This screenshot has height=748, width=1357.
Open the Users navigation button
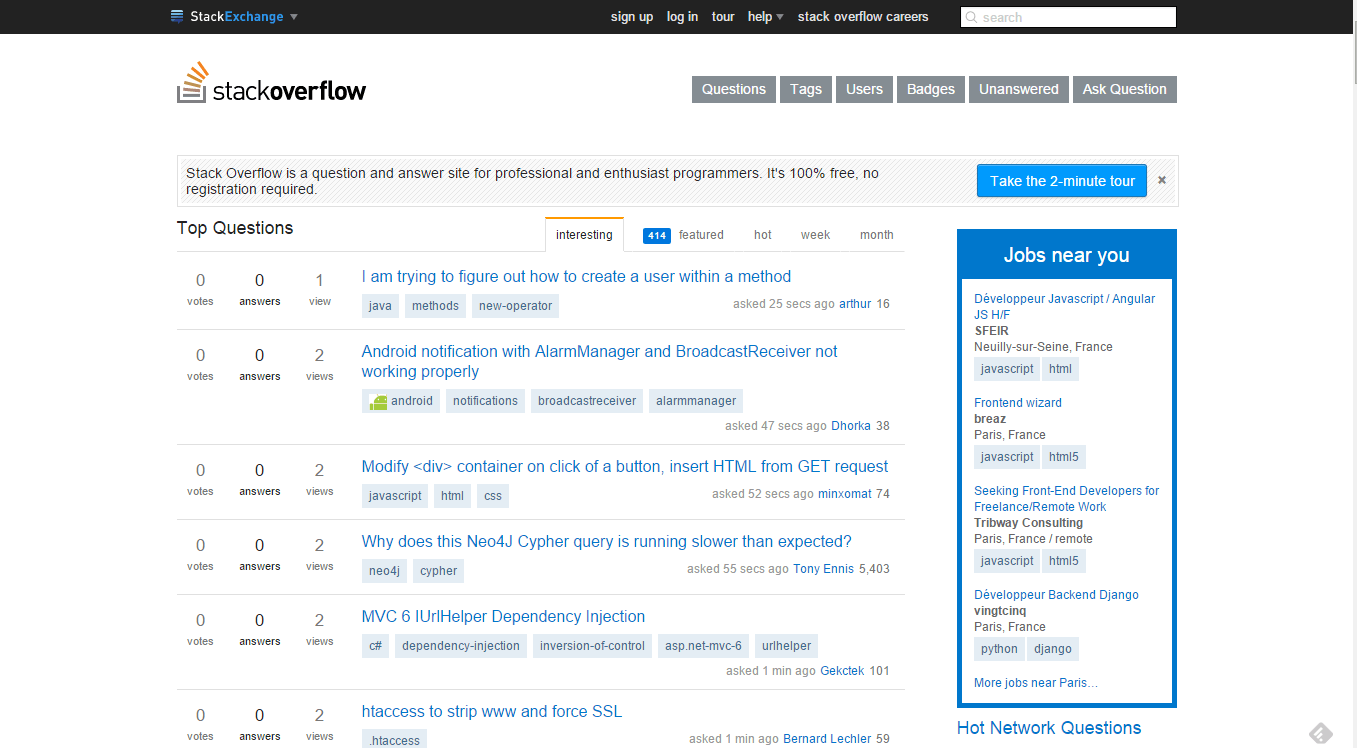[x=864, y=89]
